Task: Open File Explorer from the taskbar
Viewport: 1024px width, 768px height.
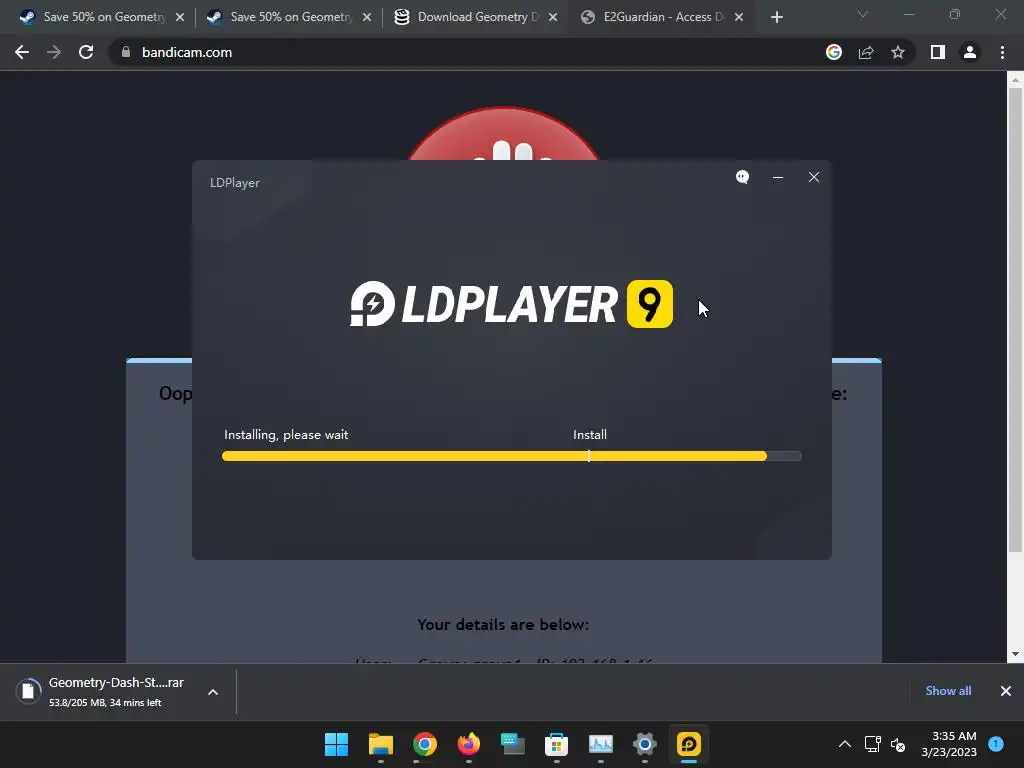Action: pos(381,744)
